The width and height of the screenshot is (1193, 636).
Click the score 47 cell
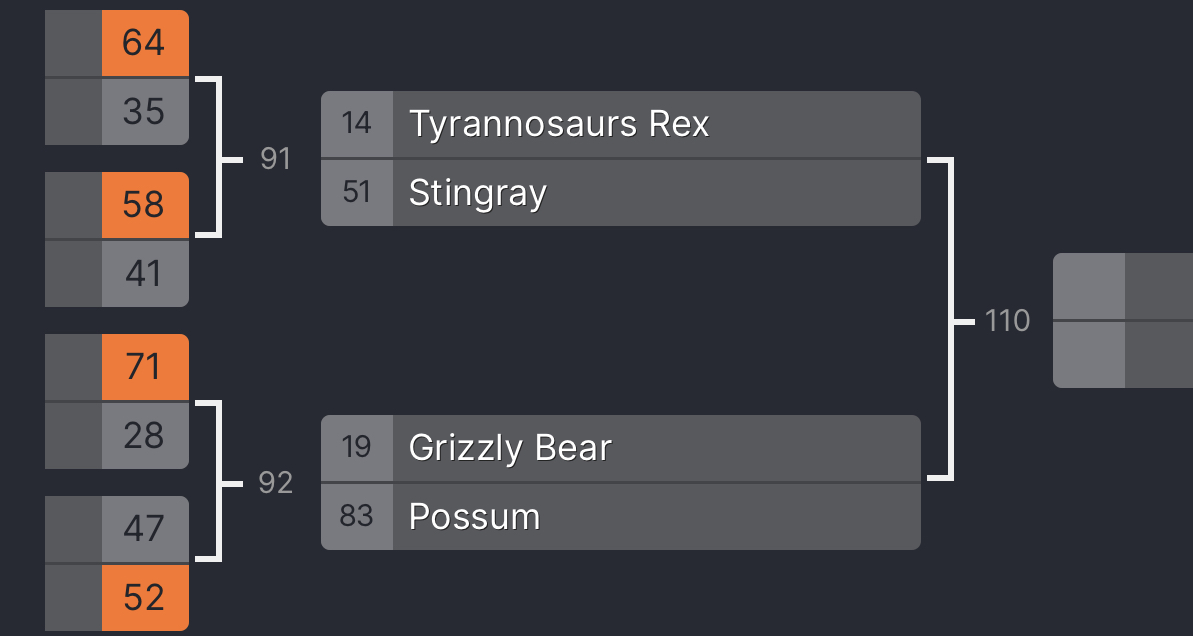[144, 529]
